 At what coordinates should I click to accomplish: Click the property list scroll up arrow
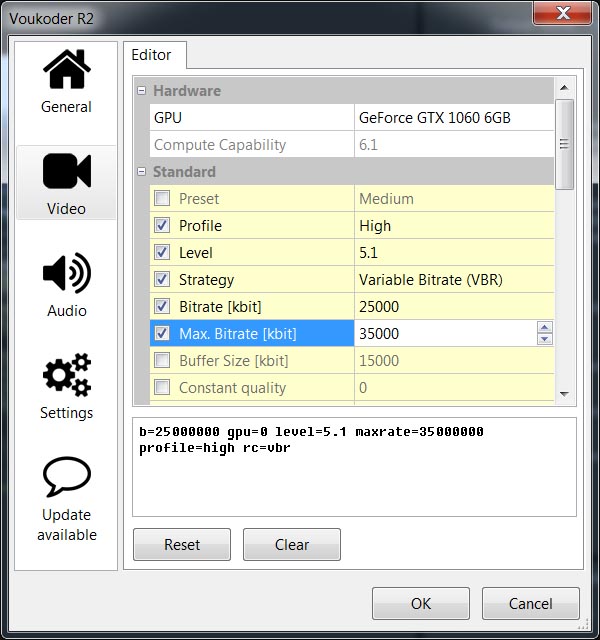tap(564, 87)
